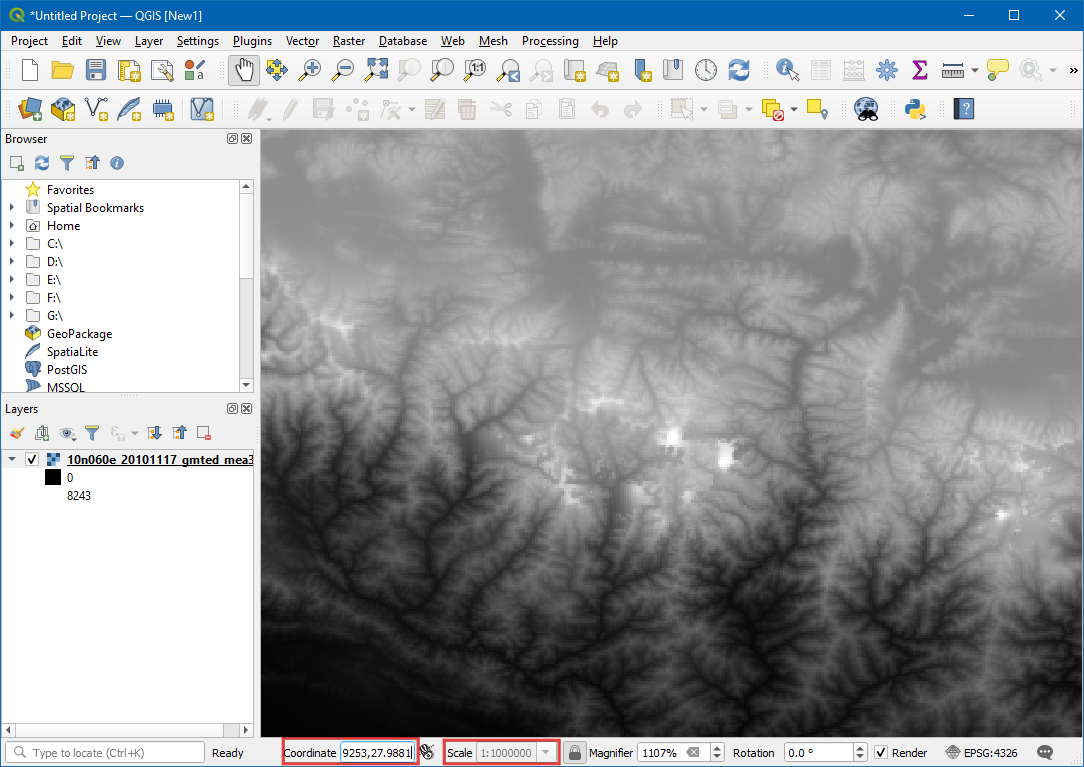Select the Pan Map hand tool
The width and height of the screenshot is (1084, 767).
click(244, 70)
